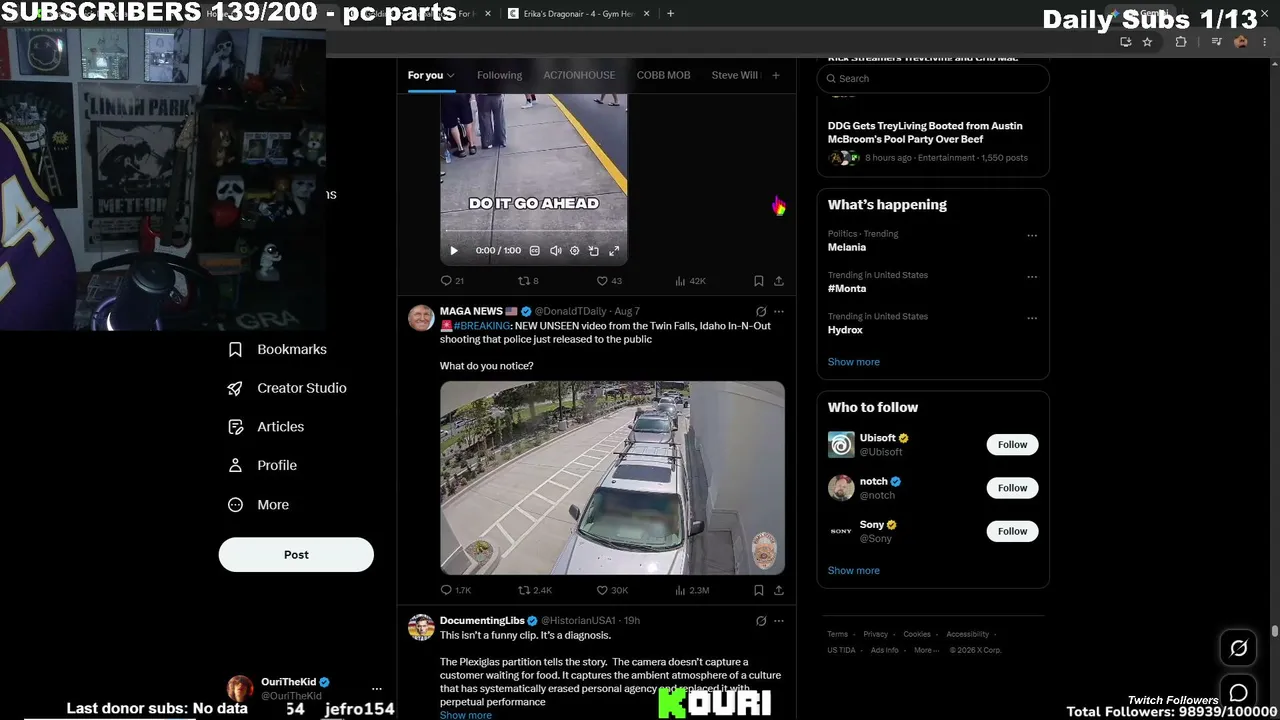The height and width of the screenshot is (720, 1280).
Task: View analytics of post with 2.3M views
Action: 692,590
